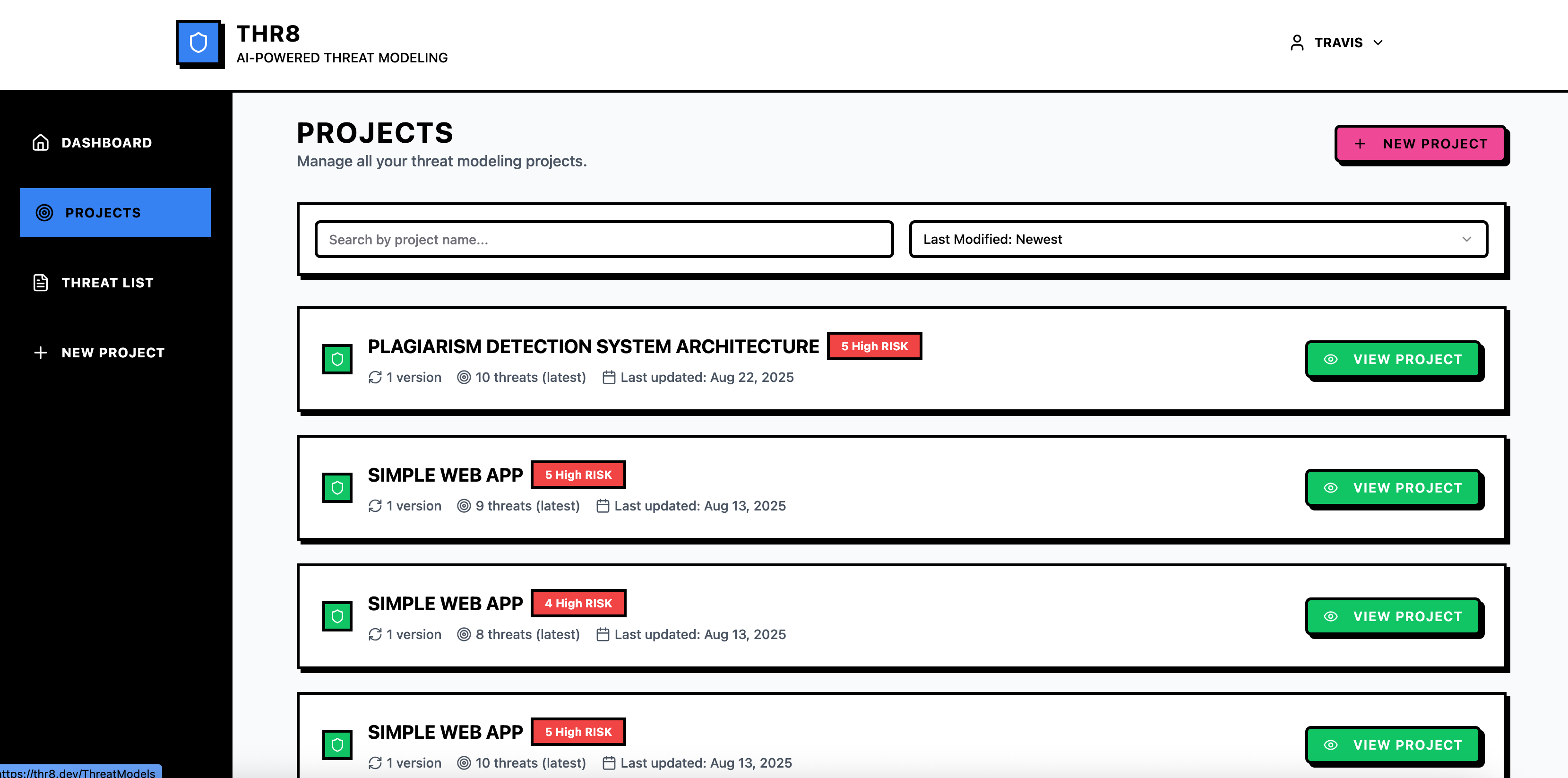Select the Projects sidebar item
The image size is (1568, 778).
click(x=115, y=212)
